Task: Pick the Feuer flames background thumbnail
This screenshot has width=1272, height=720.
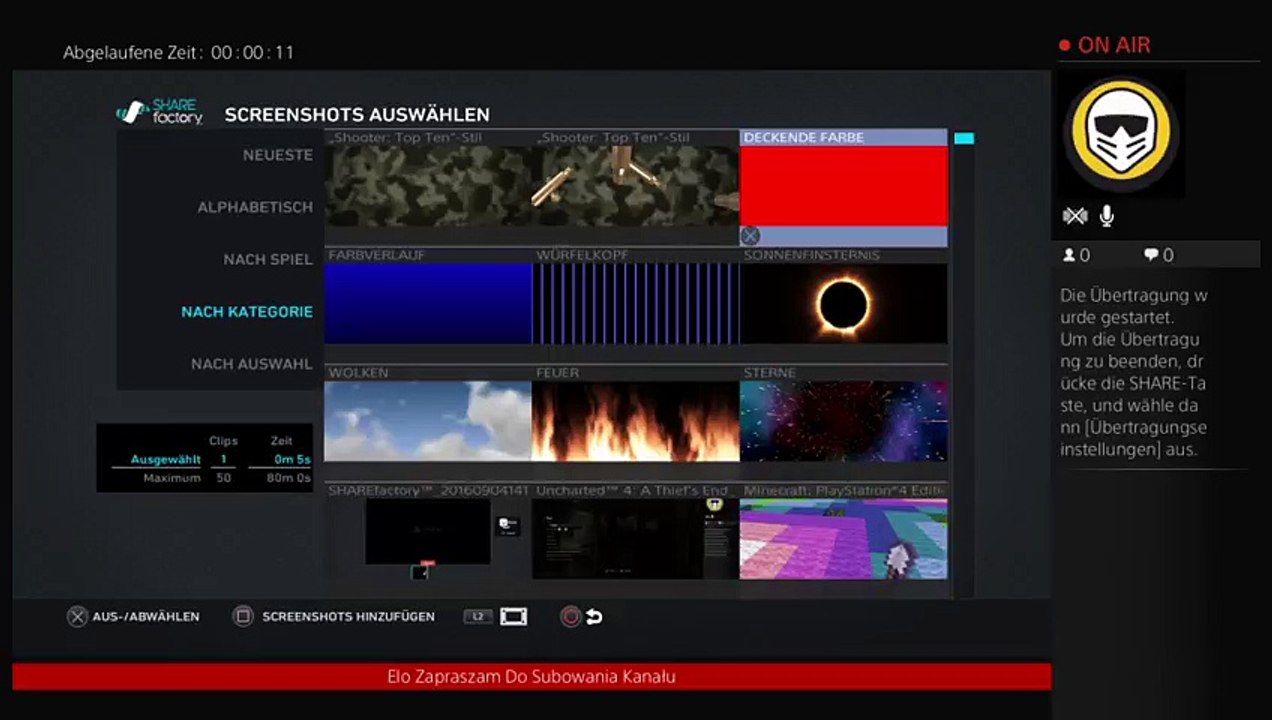Action: (x=635, y=421)
